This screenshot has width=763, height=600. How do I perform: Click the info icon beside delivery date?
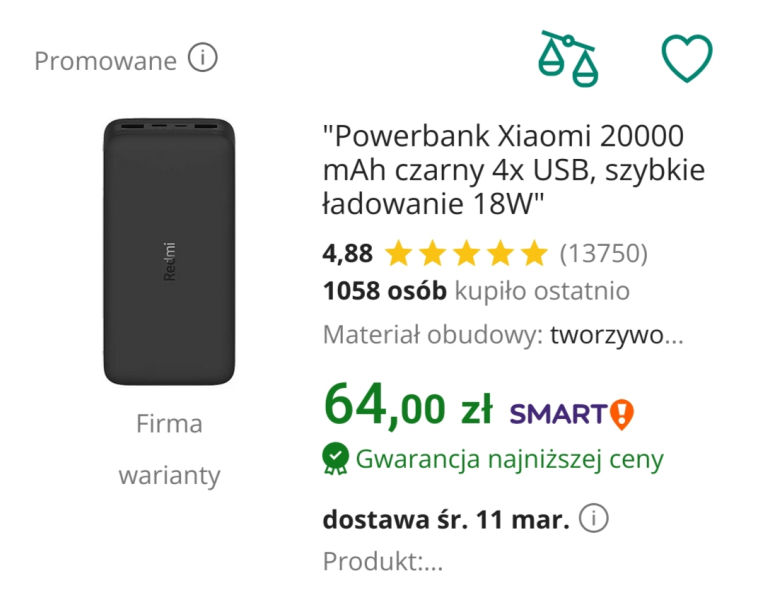pos(594,519)
